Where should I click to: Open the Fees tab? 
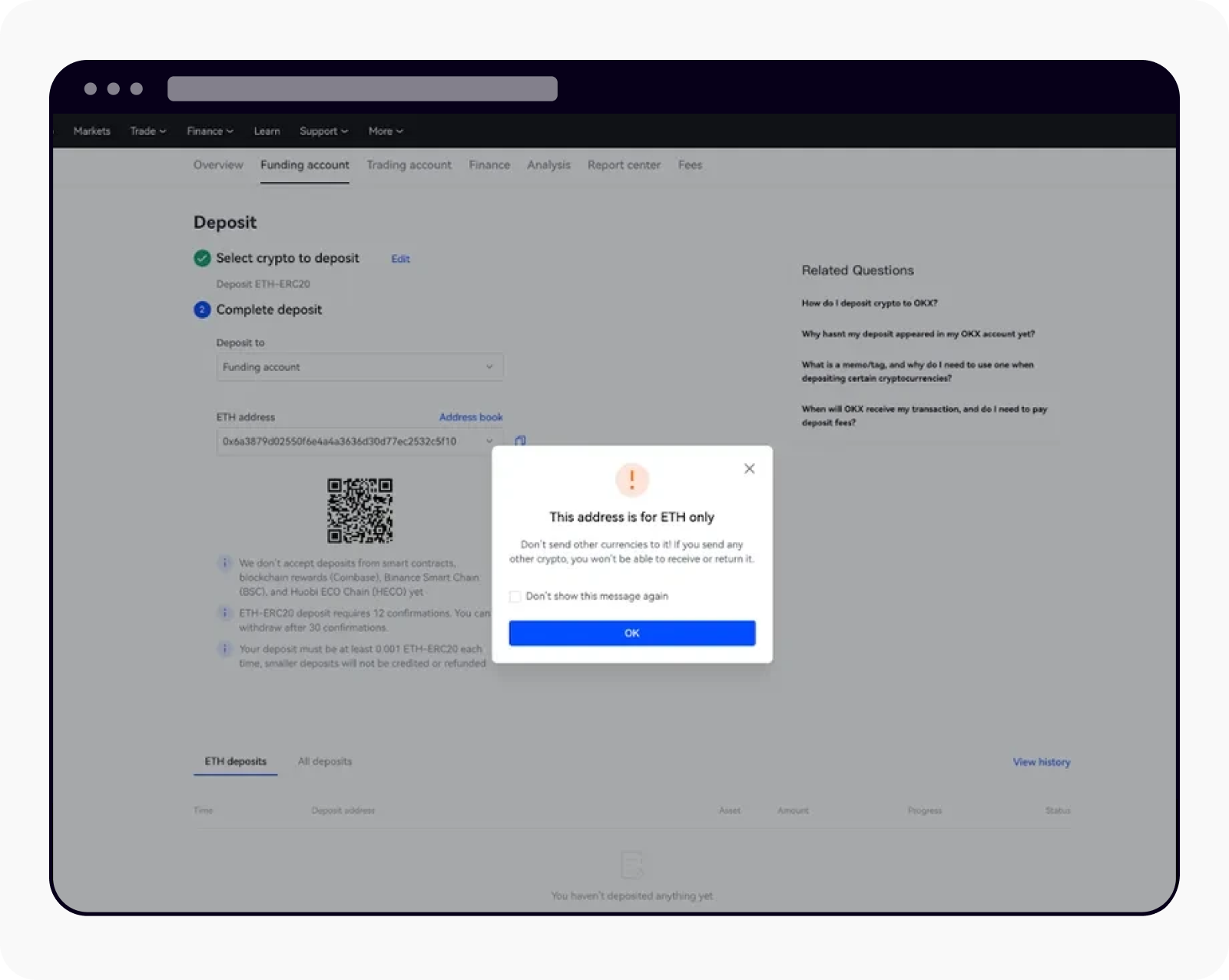691,165
